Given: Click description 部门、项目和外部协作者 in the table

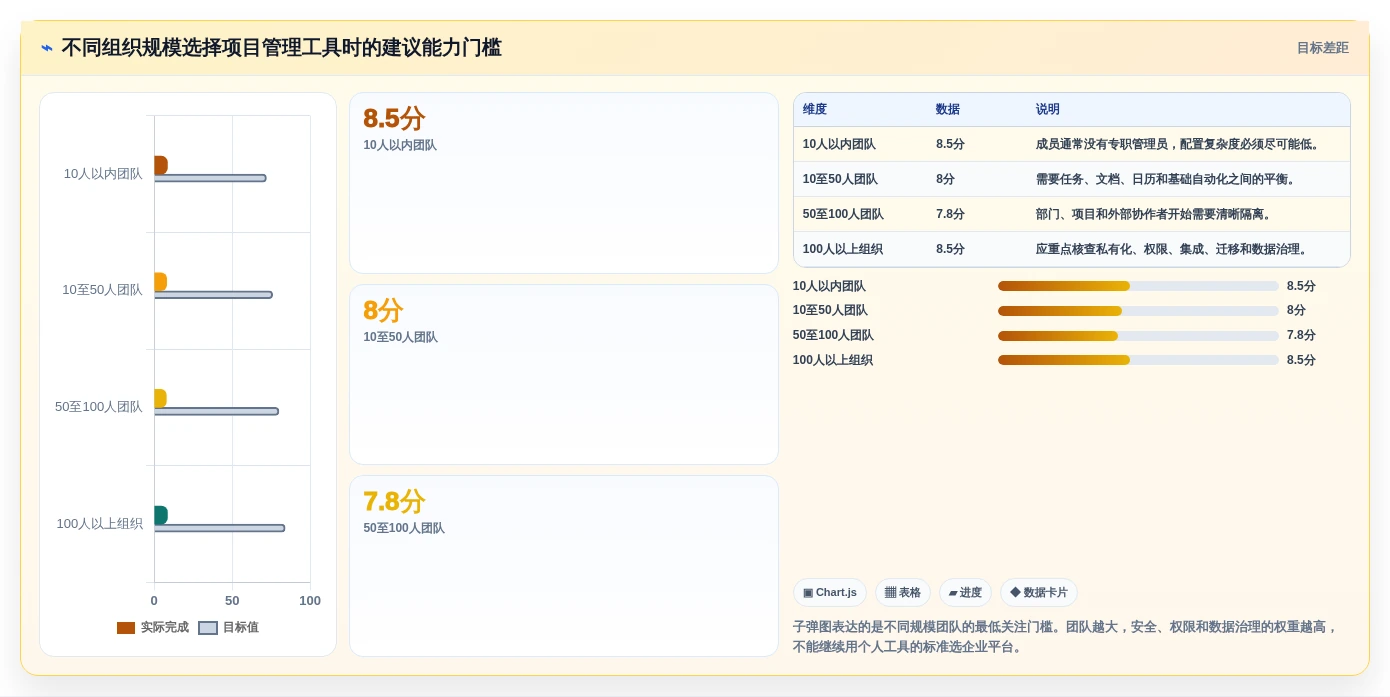Looking at the screenshot, I should point(1156,215).
